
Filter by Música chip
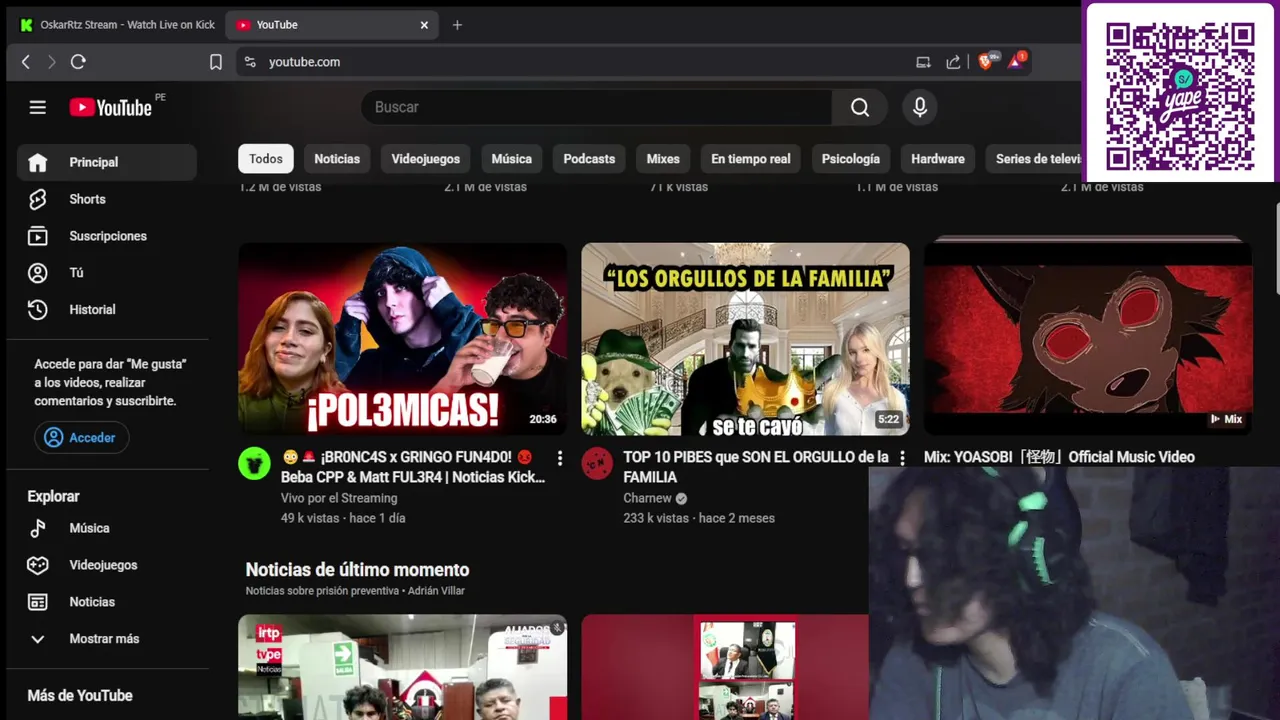pyautogui.click(x=512, y=159)
